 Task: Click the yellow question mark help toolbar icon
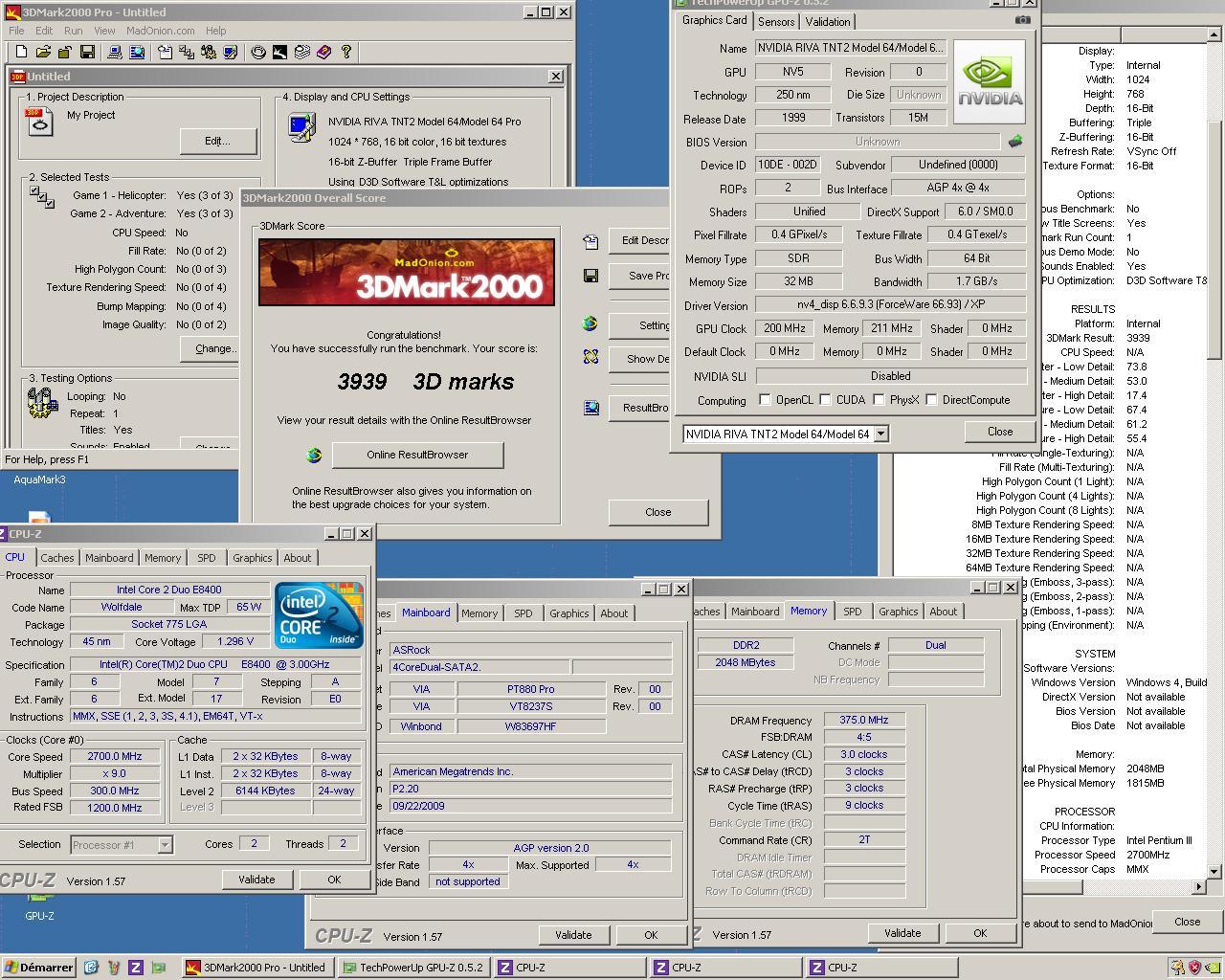[346, 52]
